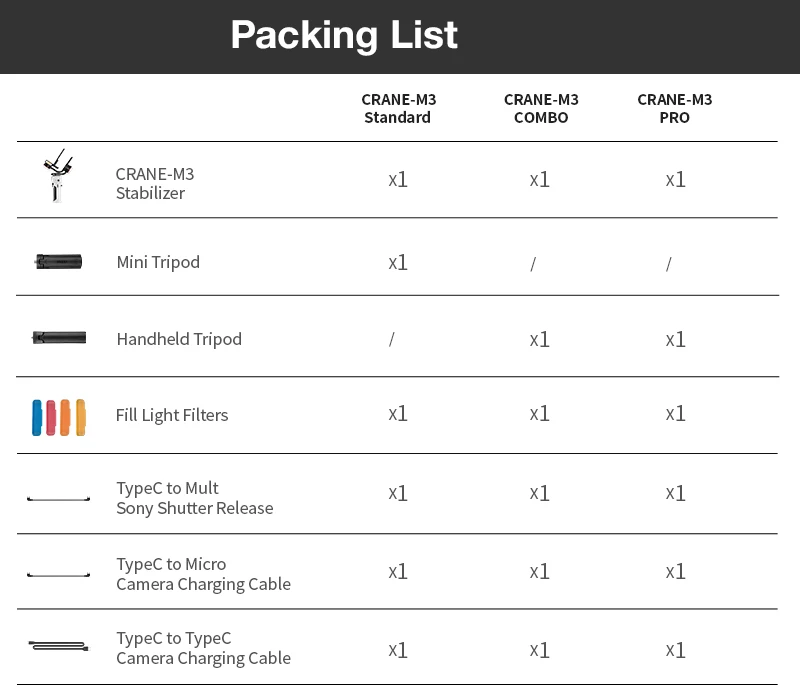Click the Handheld Tripod product icon
Screen dimensions: 800x700
[x=59, y=338]
